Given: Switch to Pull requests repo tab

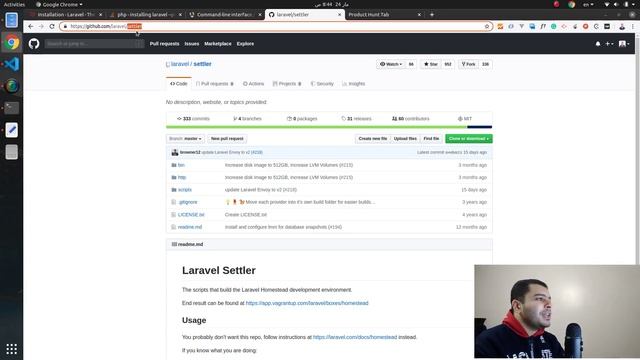Looking at the screenshot, I should (x=215, y=83).
